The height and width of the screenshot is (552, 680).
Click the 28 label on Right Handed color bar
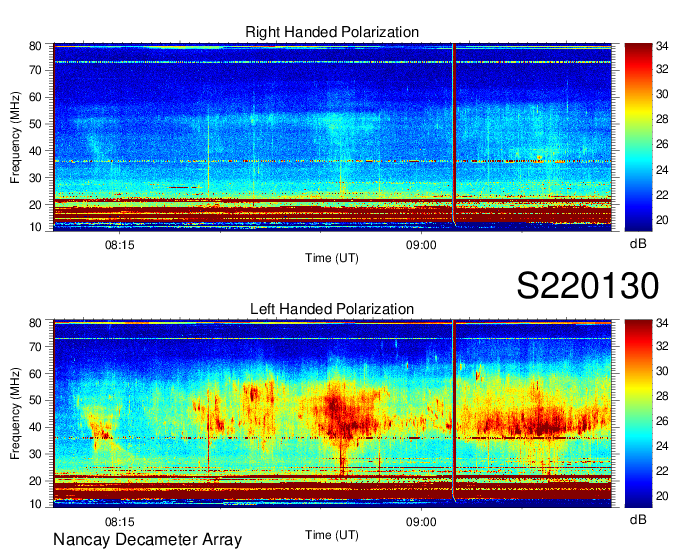click(x=662, y=119)
